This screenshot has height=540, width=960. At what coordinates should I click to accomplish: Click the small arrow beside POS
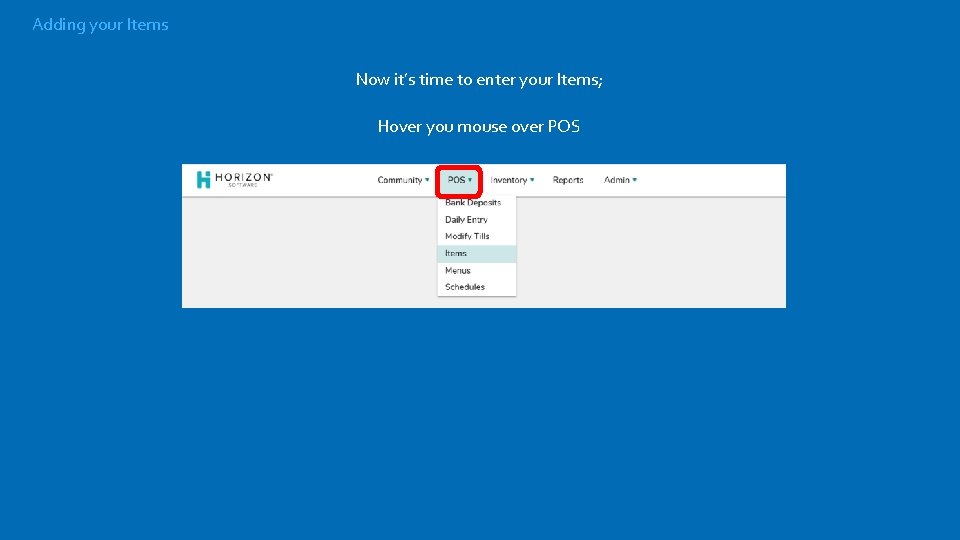click(x=470, y=180)
